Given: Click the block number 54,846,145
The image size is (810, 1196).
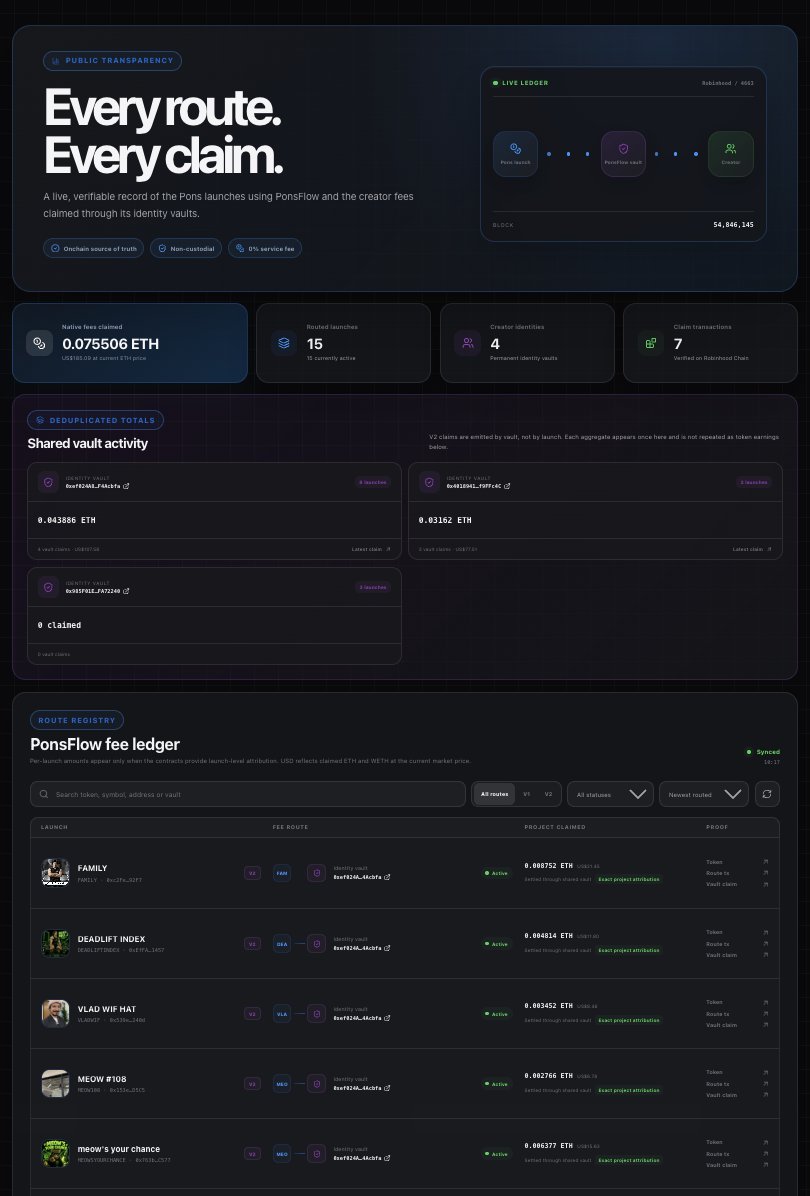Looking at the screenshot, I should point(733,225).
